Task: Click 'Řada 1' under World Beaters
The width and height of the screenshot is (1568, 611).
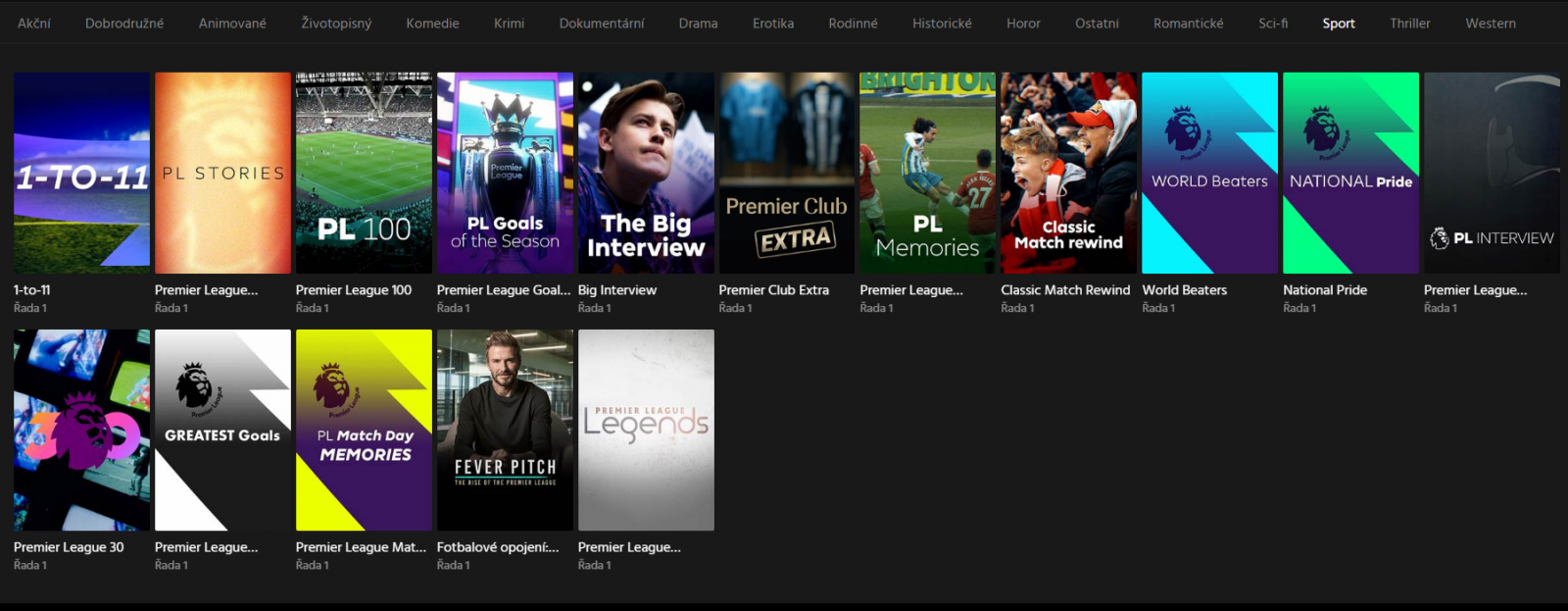Action: click(x=1158, y=308)
